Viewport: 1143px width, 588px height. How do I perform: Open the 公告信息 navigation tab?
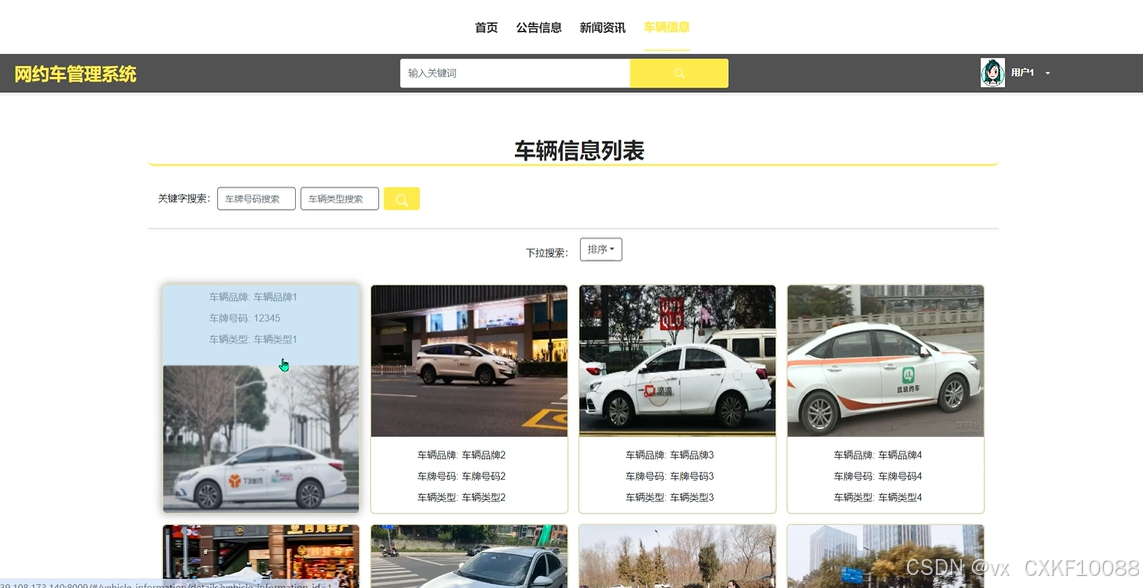tap(539, 28)
